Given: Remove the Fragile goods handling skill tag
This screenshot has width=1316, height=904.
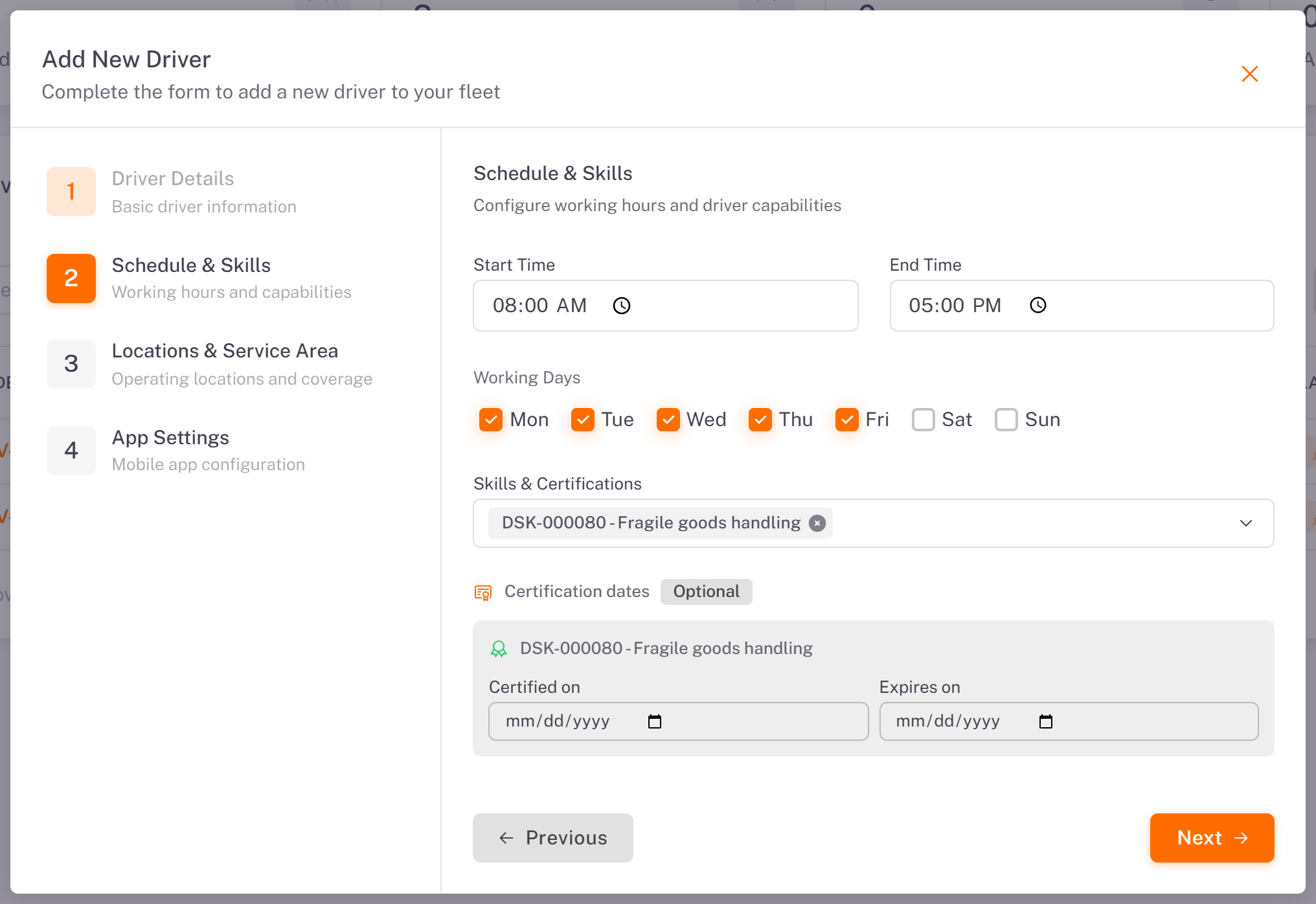Looking at the screenshot, I should (x=817, y=523).
